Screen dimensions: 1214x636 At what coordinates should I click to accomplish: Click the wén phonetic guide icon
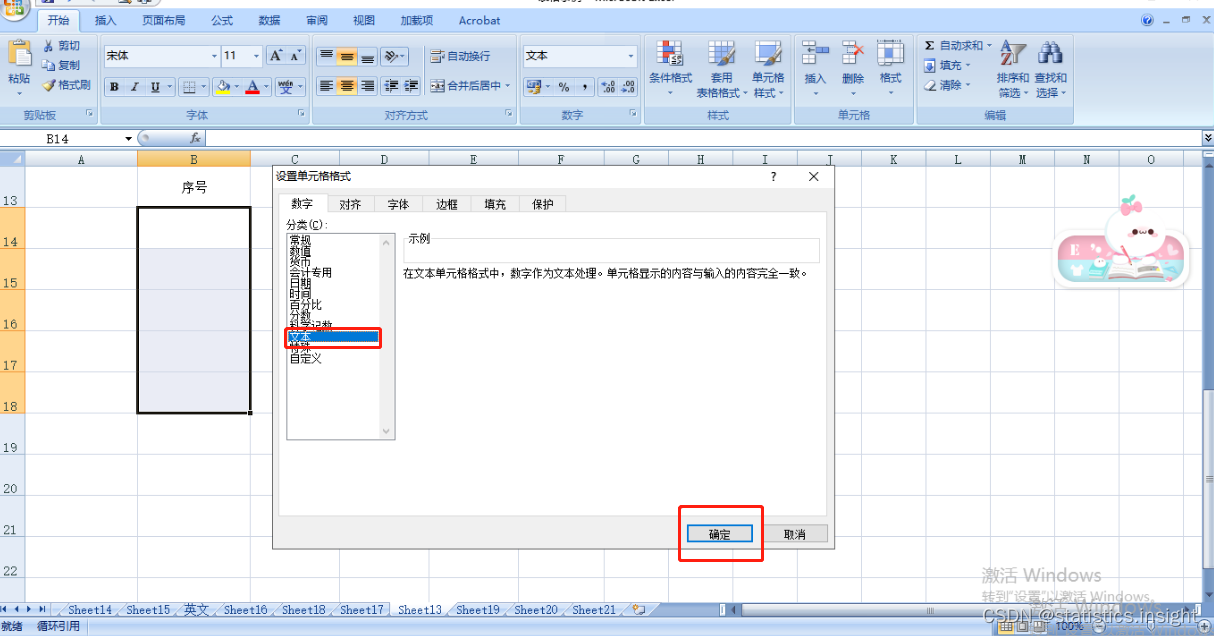tap(287, 87)
